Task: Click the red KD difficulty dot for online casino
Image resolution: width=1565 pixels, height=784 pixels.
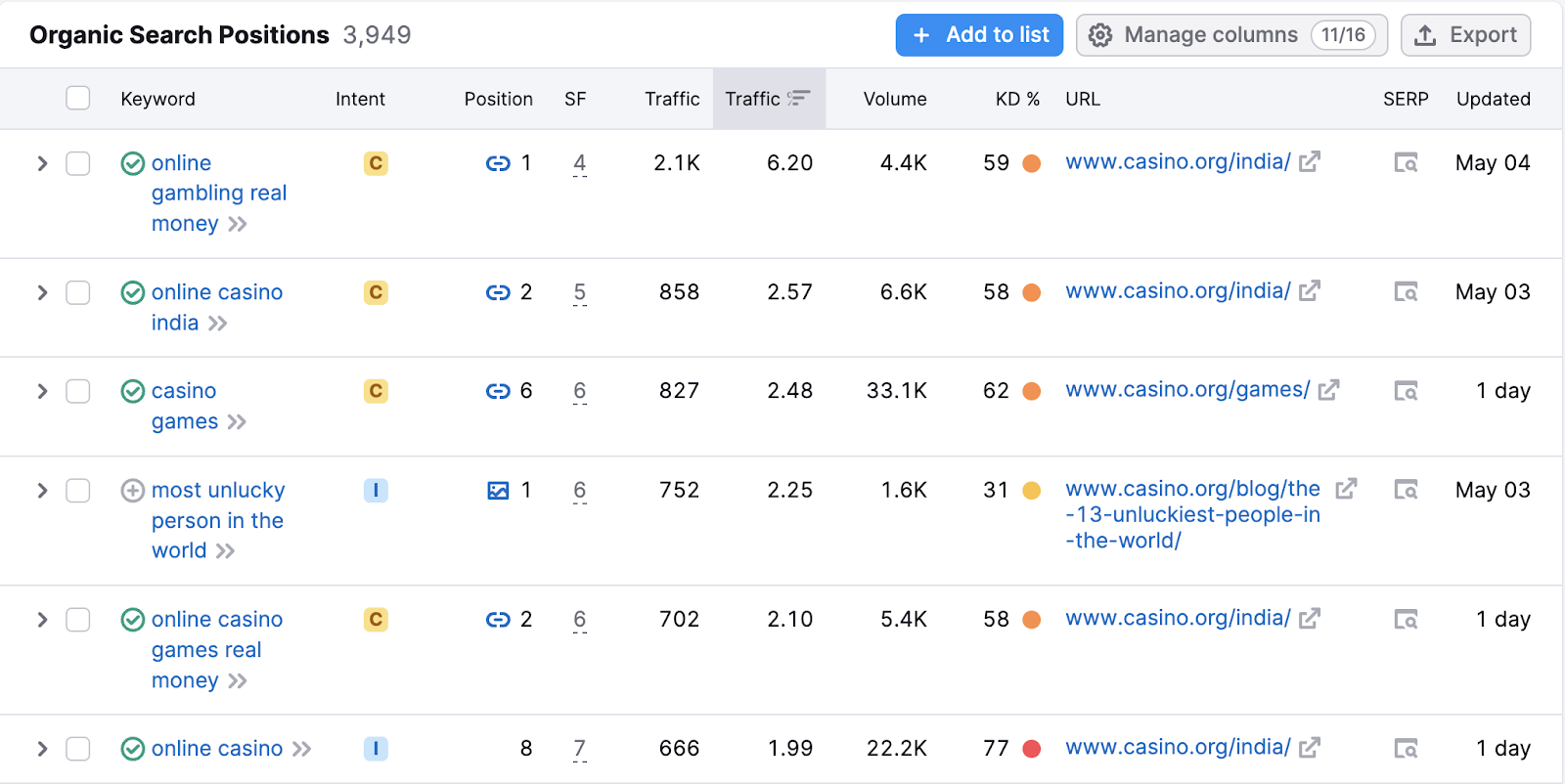Action: click(x=1031, y=749)
